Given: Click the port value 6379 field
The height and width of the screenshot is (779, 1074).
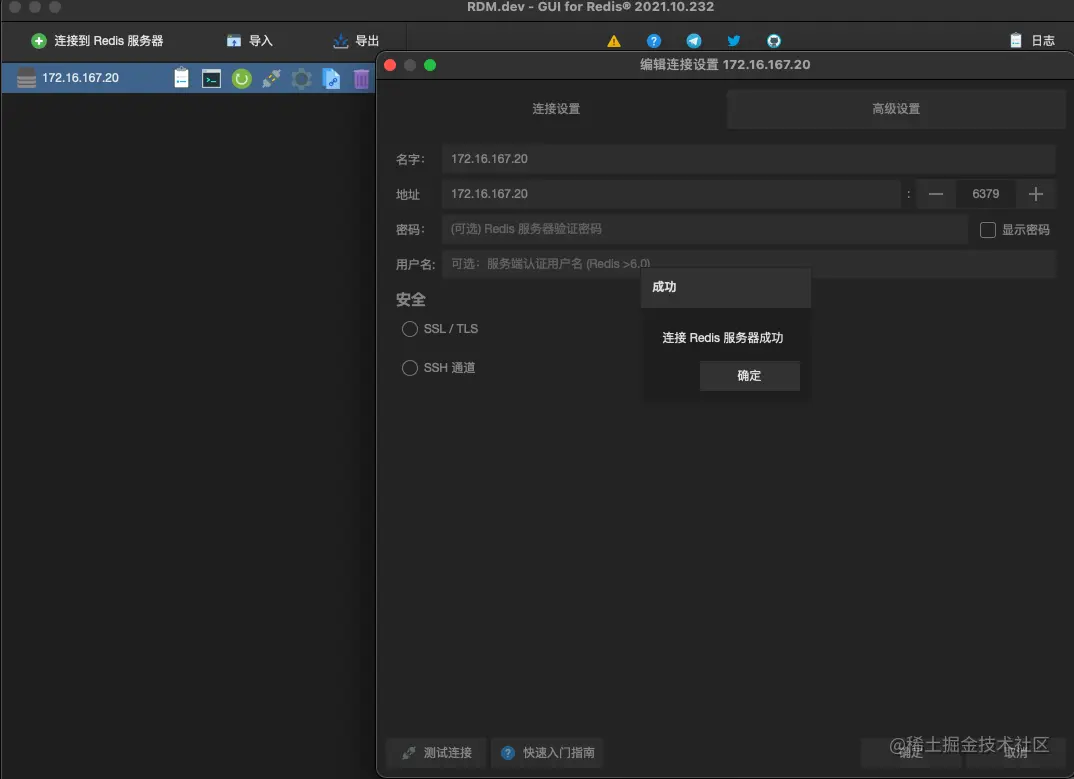Looking at the screenshot, I should click(986, 194).
